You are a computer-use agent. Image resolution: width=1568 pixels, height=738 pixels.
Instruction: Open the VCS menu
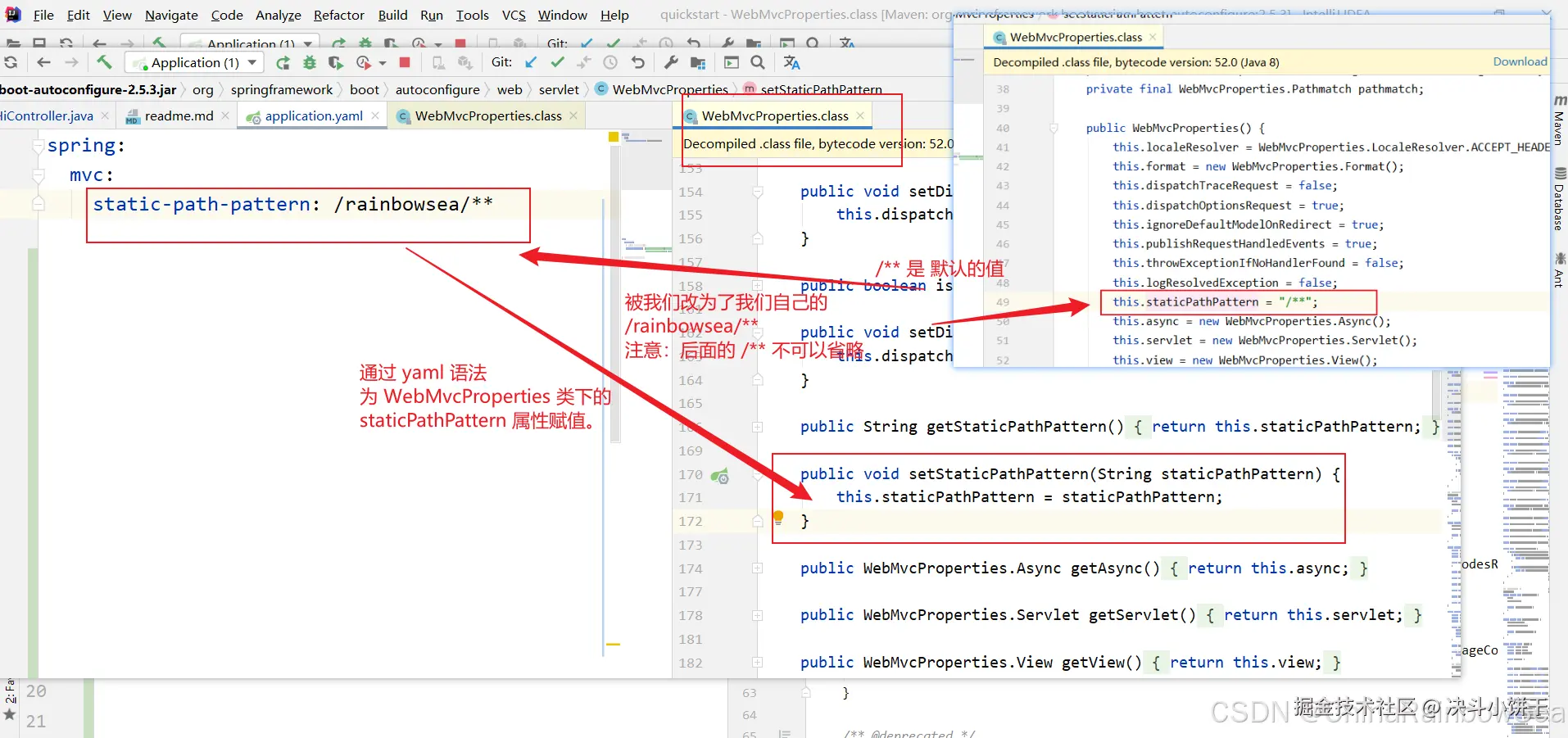514,15
